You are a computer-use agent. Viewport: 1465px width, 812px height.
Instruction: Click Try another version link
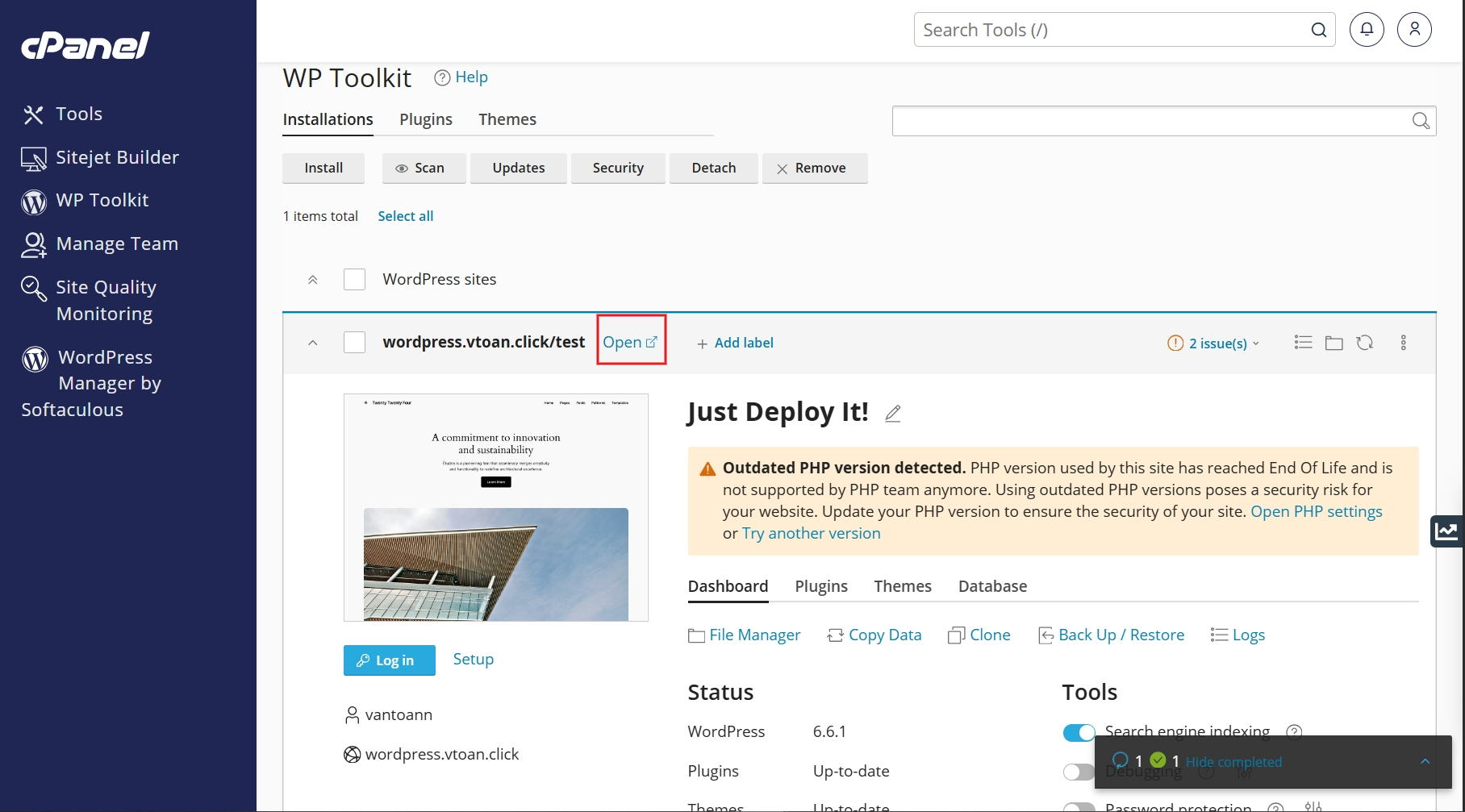click(812, 533)
